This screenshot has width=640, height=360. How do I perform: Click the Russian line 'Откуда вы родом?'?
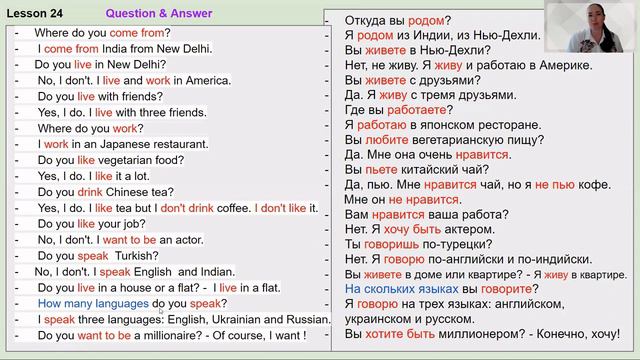tap(398, 20)
